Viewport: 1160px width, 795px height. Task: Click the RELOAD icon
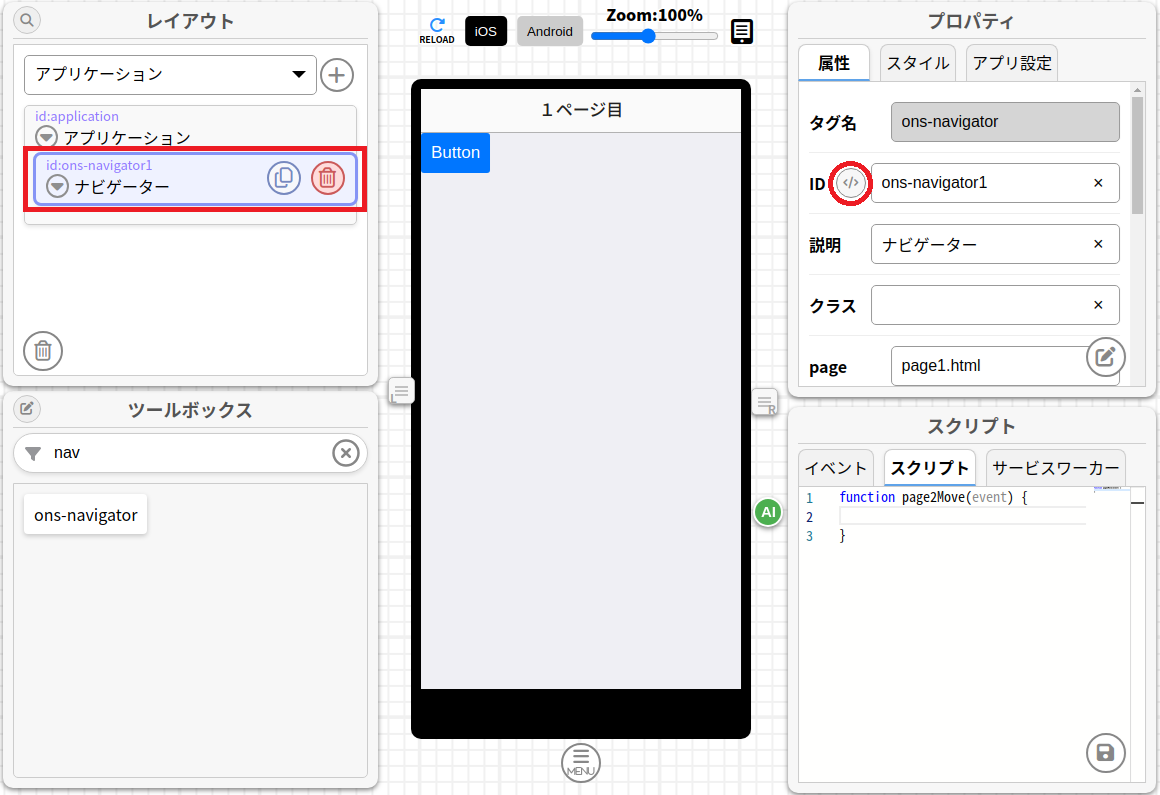pos(436,30)
